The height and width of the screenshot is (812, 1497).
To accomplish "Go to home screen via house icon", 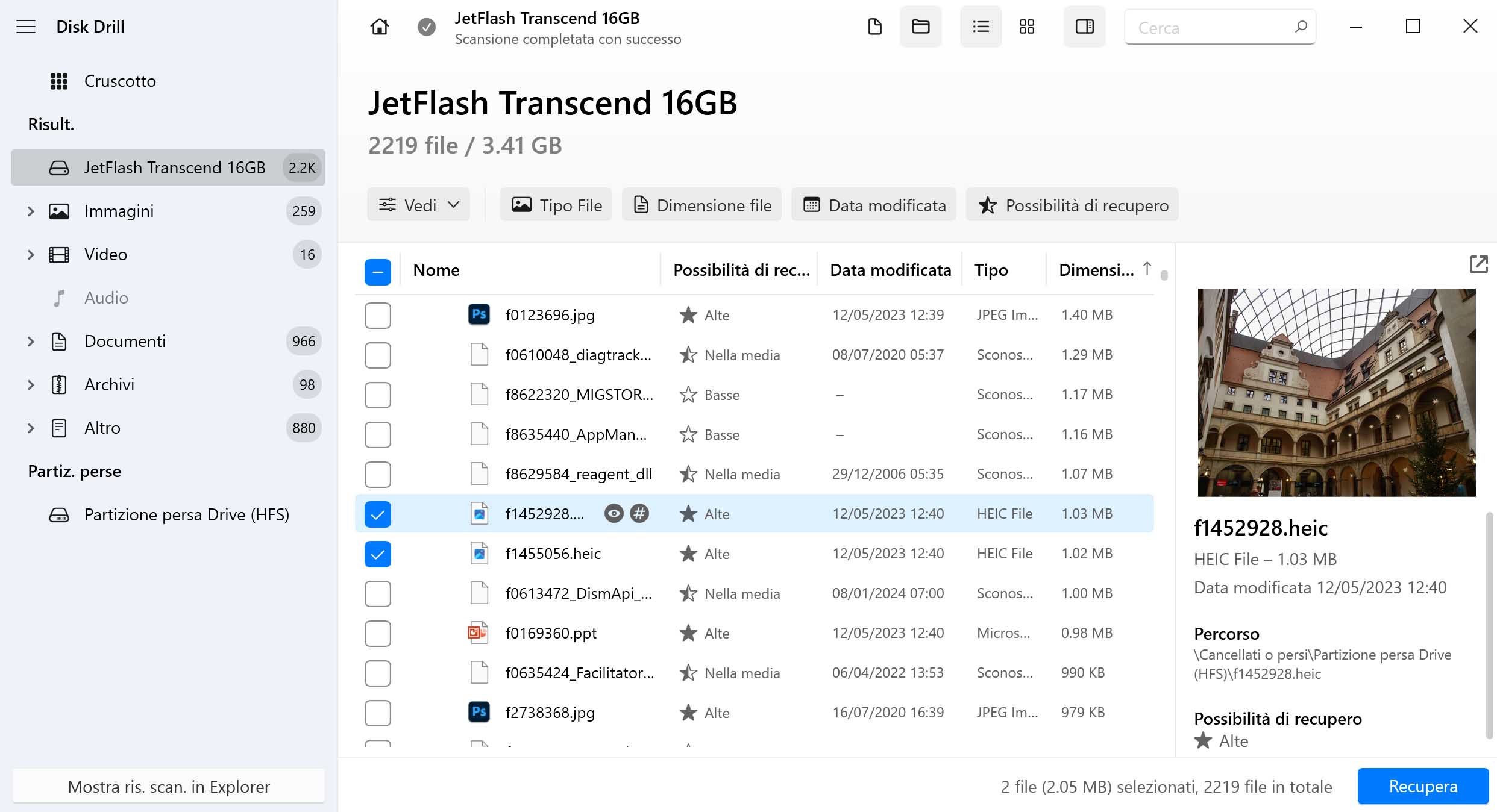I will tap(379, 27).
